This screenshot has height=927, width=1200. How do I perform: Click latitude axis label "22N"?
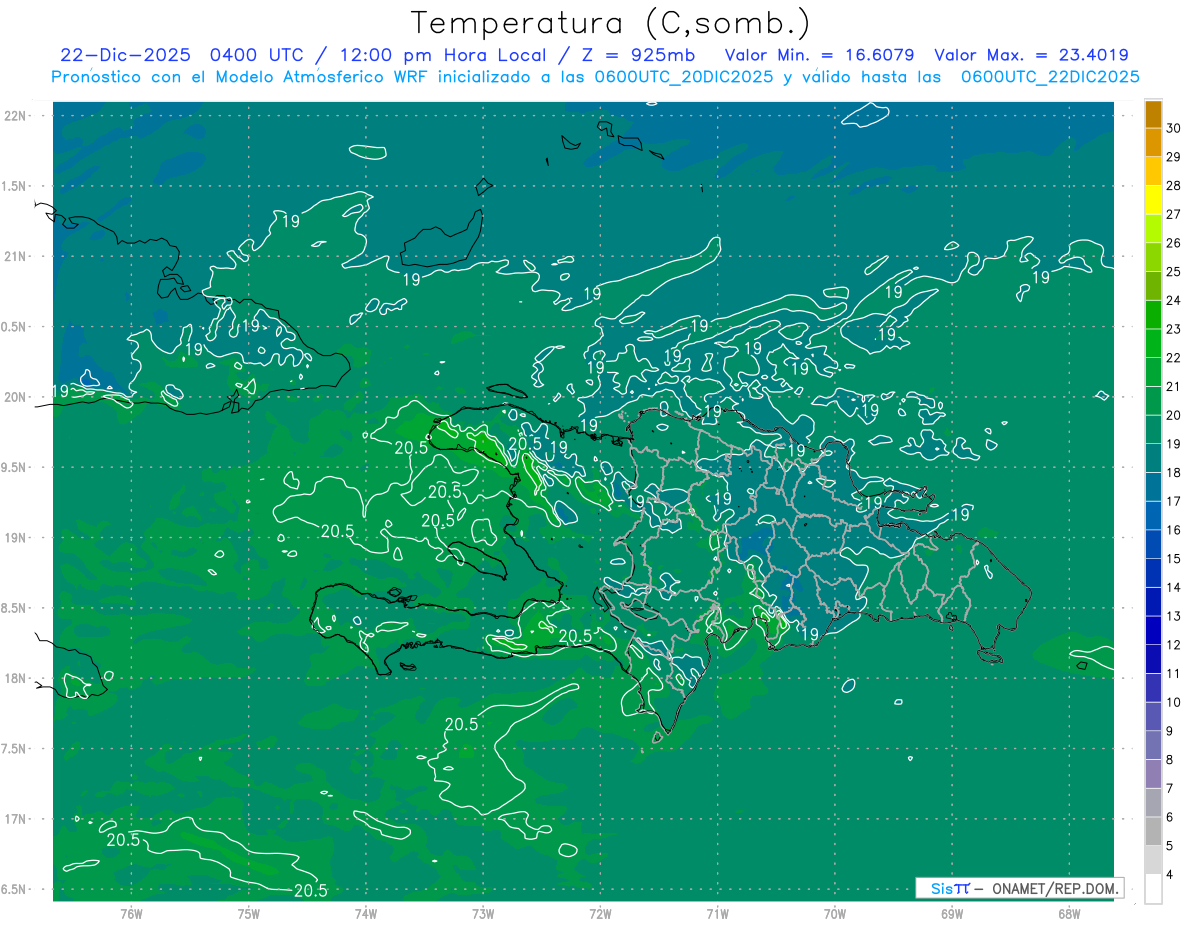16,115
